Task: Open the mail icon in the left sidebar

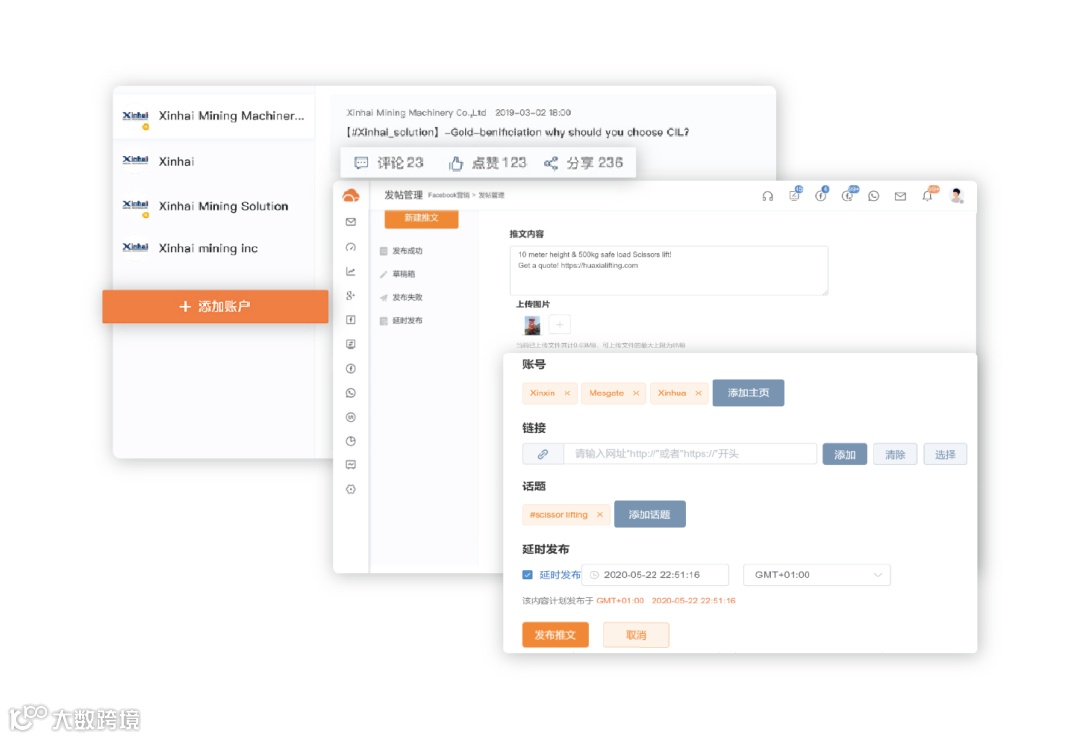Action: (x=351, y=222)
